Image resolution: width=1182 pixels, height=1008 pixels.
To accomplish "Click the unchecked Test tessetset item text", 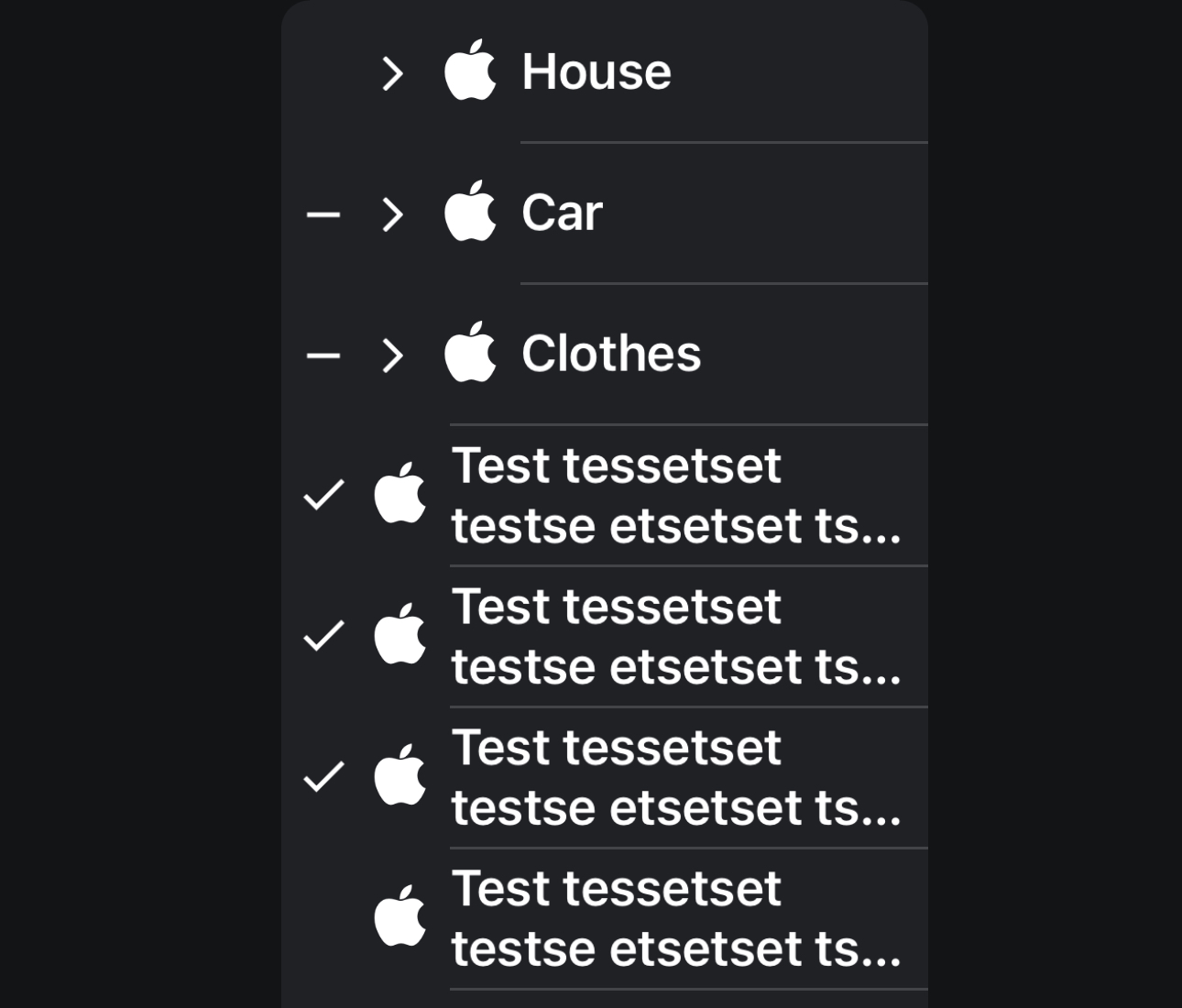I will (x=675, y=918).
